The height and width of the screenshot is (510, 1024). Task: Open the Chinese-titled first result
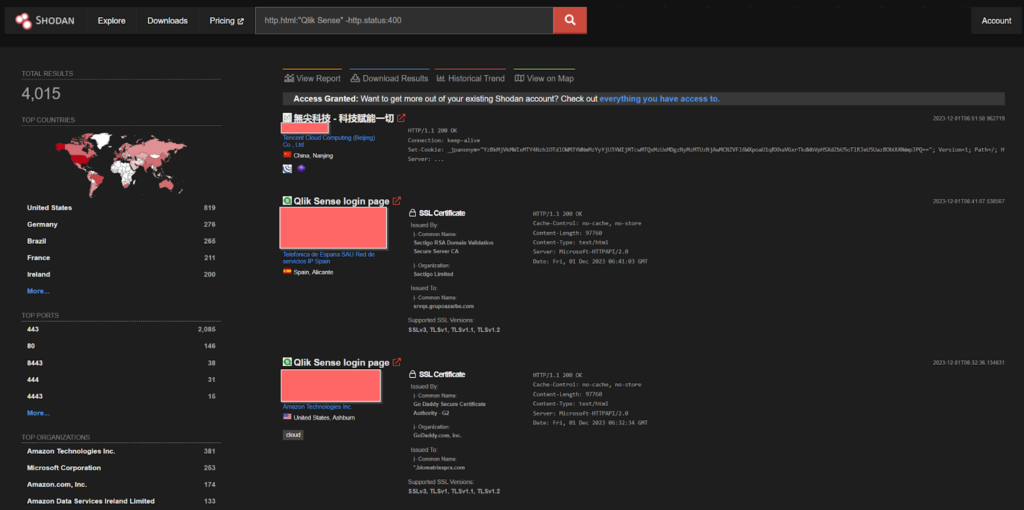(344, 118)
